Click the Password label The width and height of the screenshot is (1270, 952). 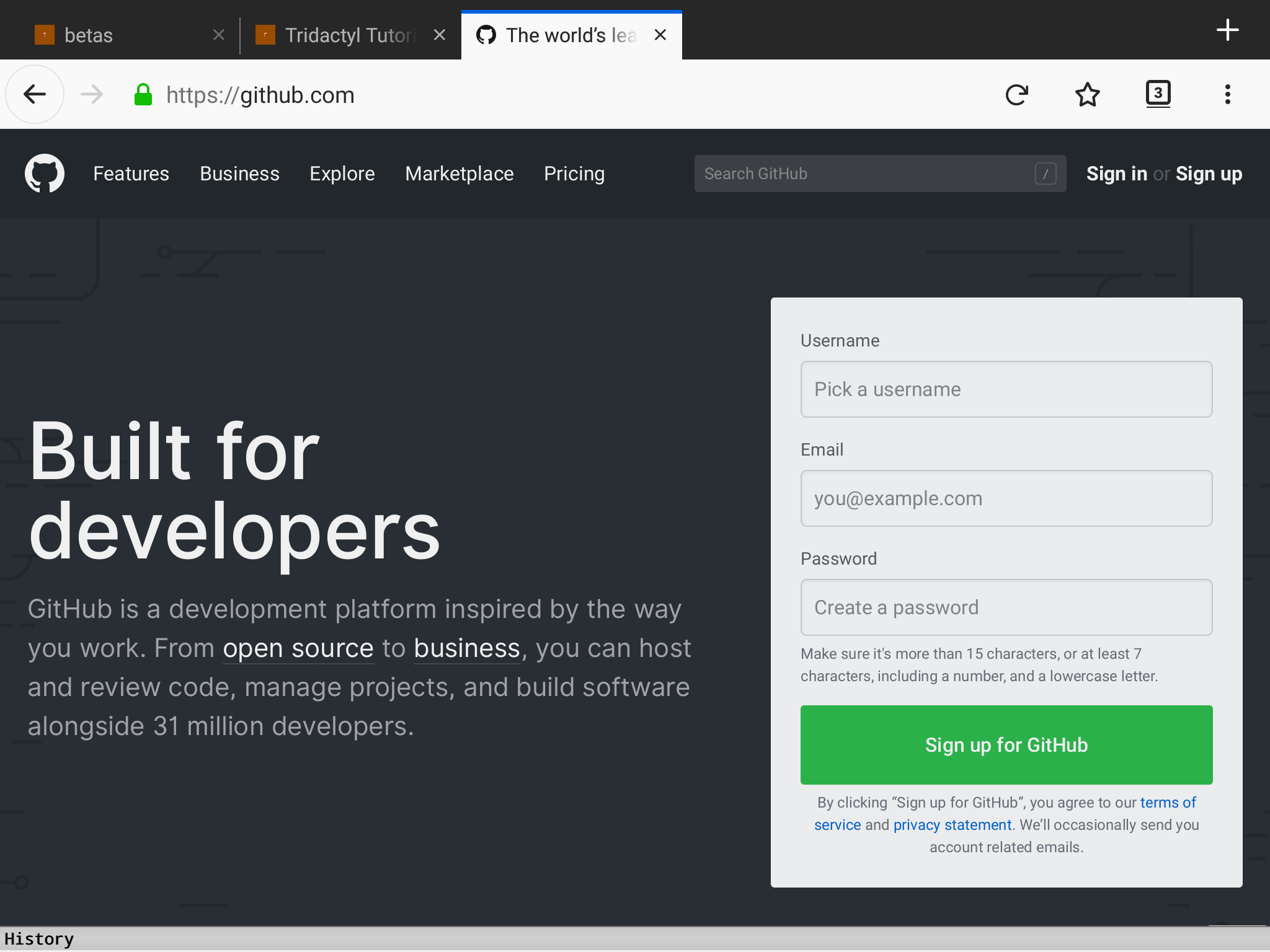[839, 558]
